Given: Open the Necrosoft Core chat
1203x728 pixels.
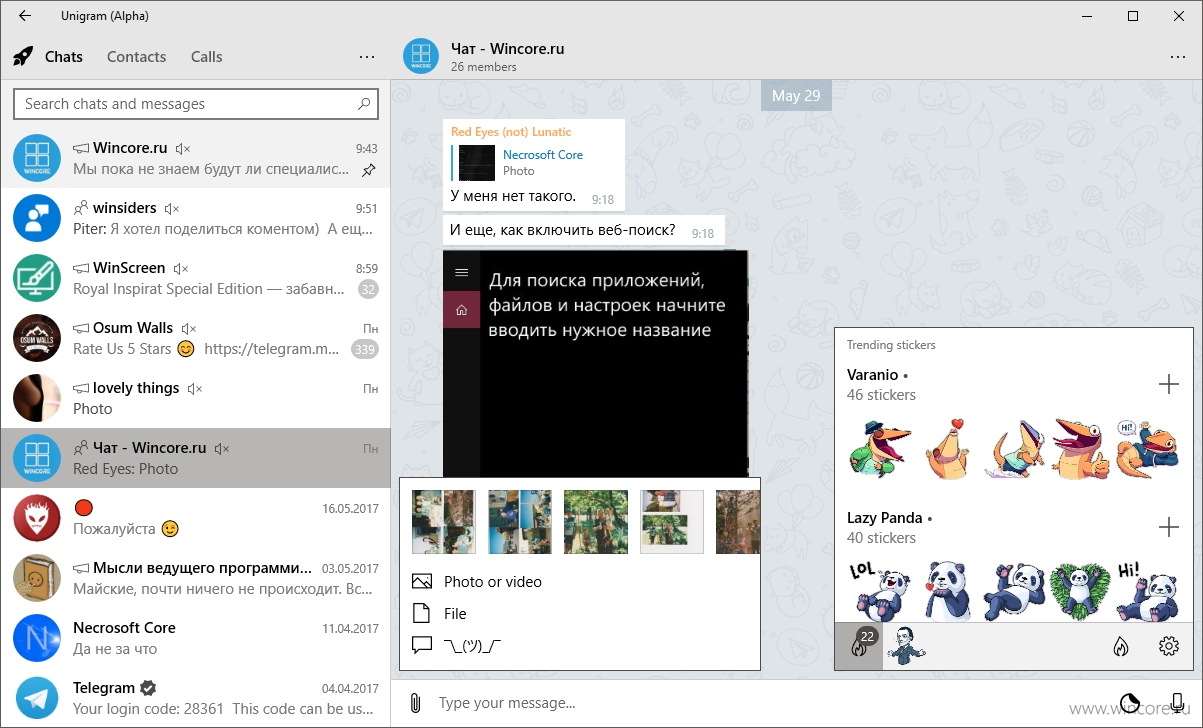Looking at the screenshot, I should tap(195, 637).
